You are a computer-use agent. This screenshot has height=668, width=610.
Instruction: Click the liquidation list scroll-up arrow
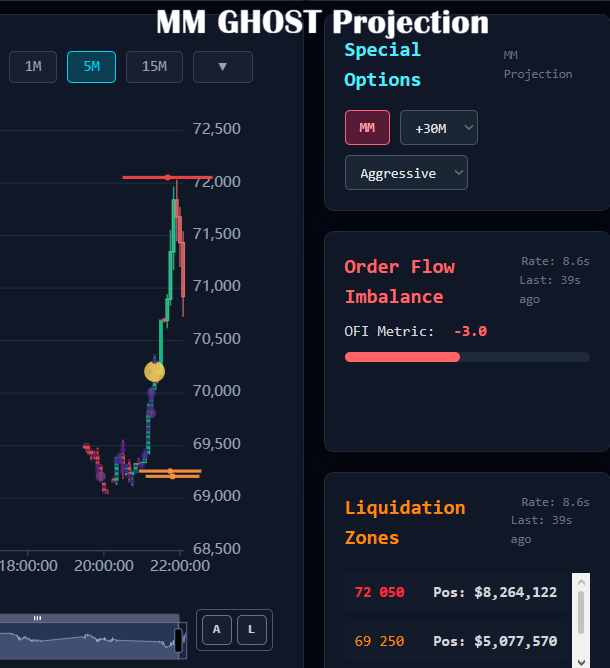pyautogui.click(x=581, y=582)
